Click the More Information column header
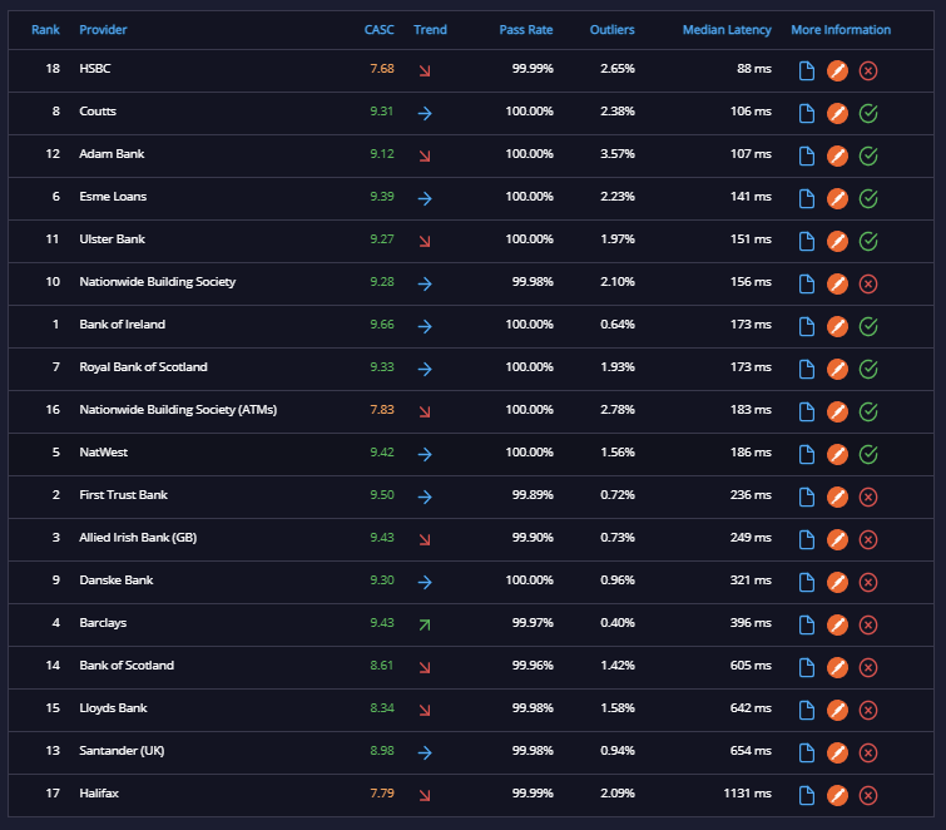This screenshot has height=830, width=946. tap(840, 30)
